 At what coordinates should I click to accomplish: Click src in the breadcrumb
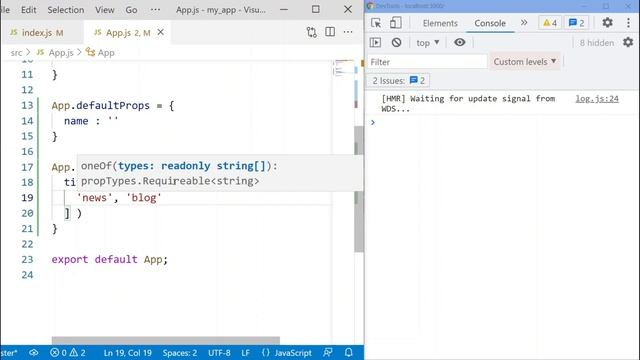tap(16, 53)
